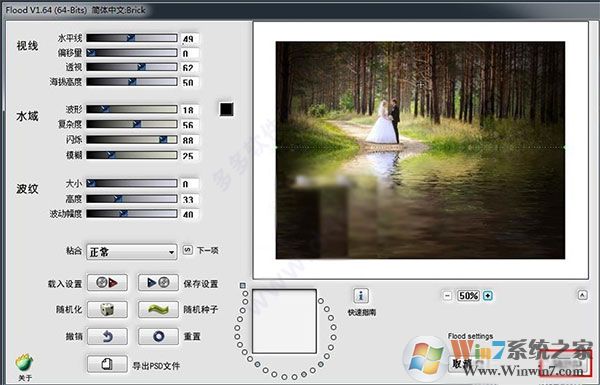Image resolution: width=600 pixels, height=385 pixels.
Task: Open the blend mode (正常) dropdown
Action: point(132,252)
